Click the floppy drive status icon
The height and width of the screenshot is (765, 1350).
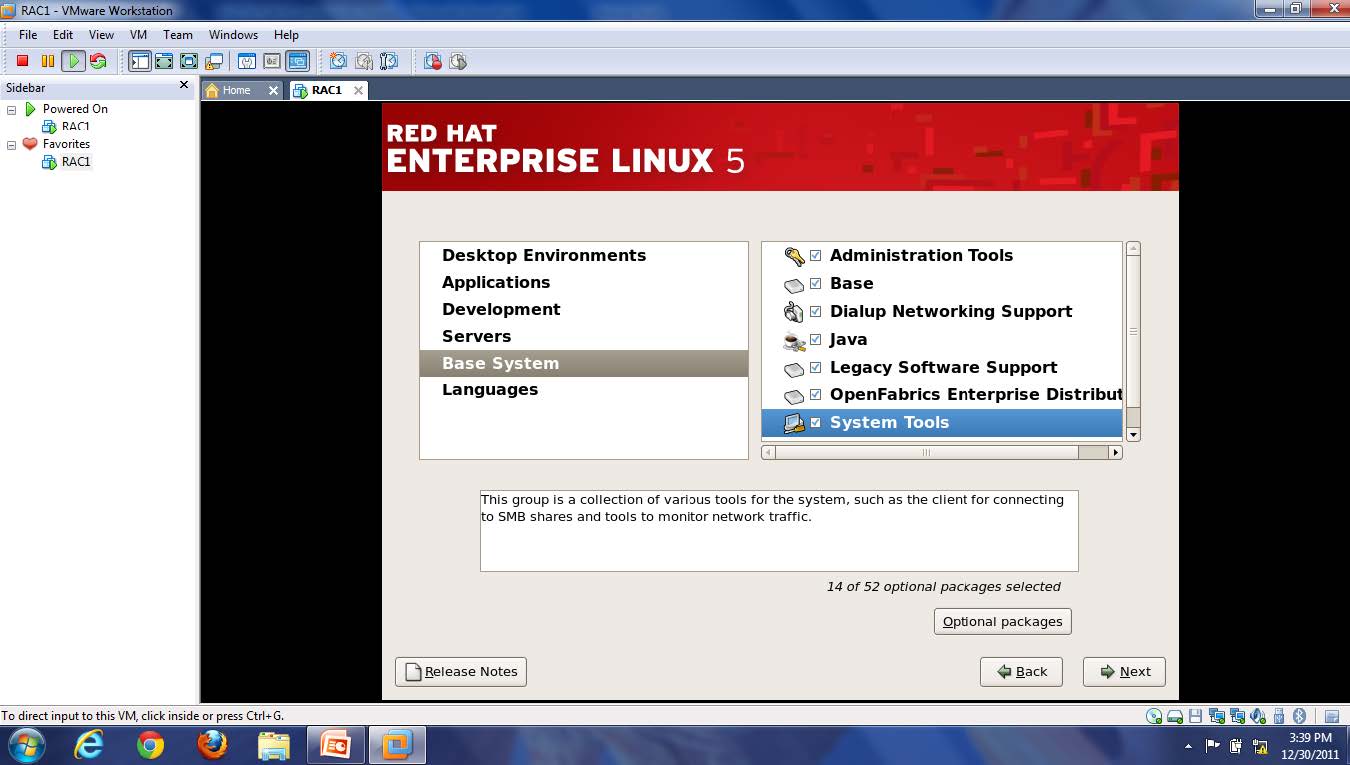[x=1196, y=716]
